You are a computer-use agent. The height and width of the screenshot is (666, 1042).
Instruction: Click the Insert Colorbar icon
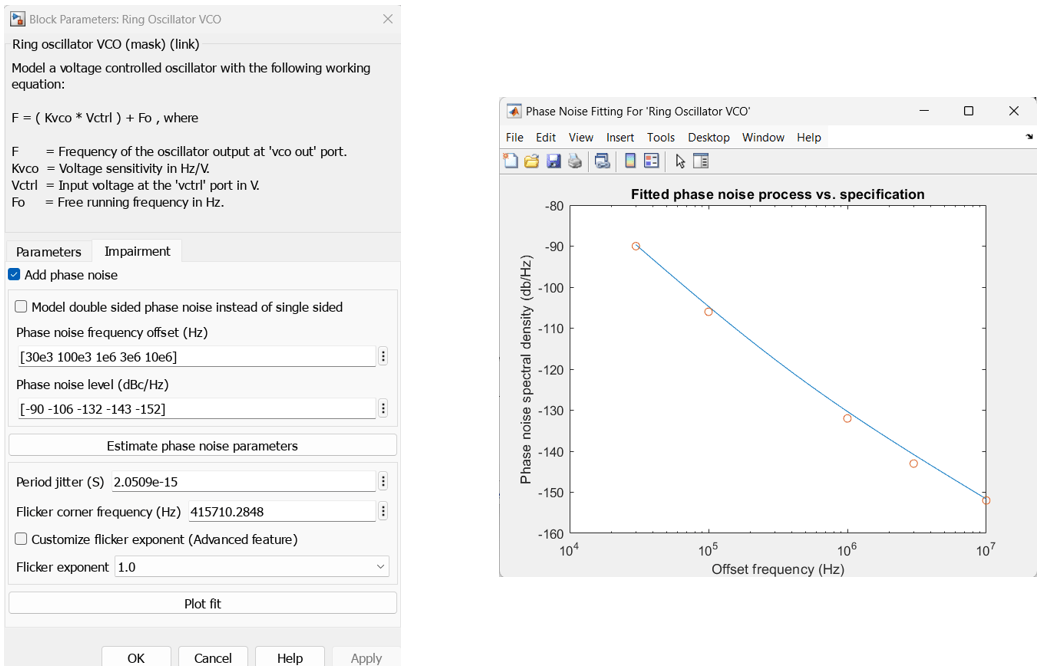[630, 161]
